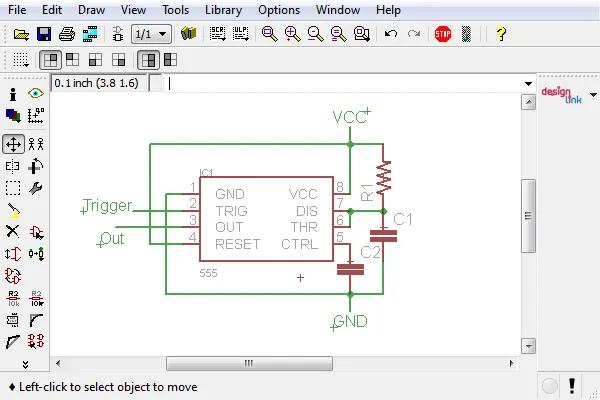600x400 pixels.
Task: Click the Undo arrow icon
Action: (x=391, y=34)
